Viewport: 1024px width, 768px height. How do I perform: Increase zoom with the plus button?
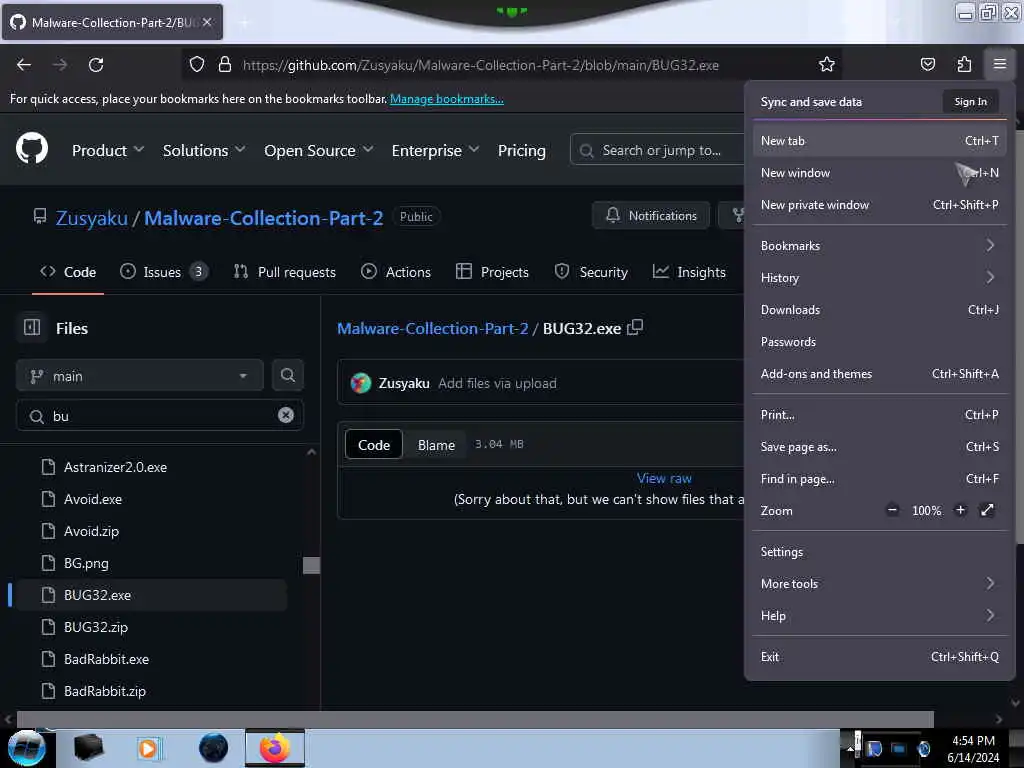click(x=960, y=510)
